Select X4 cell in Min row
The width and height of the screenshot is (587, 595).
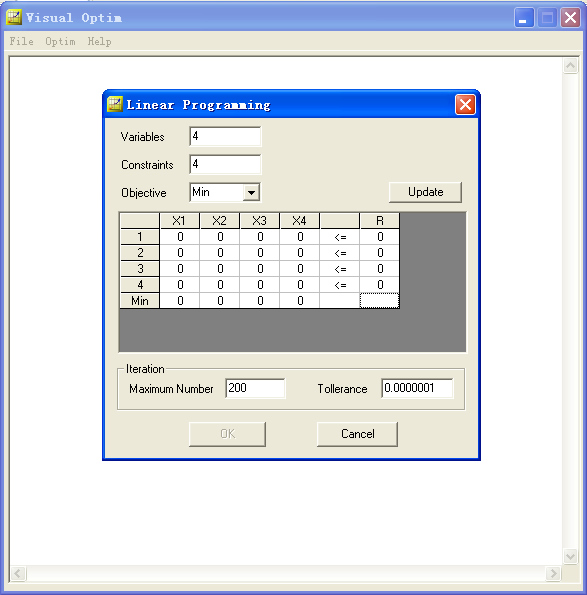(x=300, y=301)
